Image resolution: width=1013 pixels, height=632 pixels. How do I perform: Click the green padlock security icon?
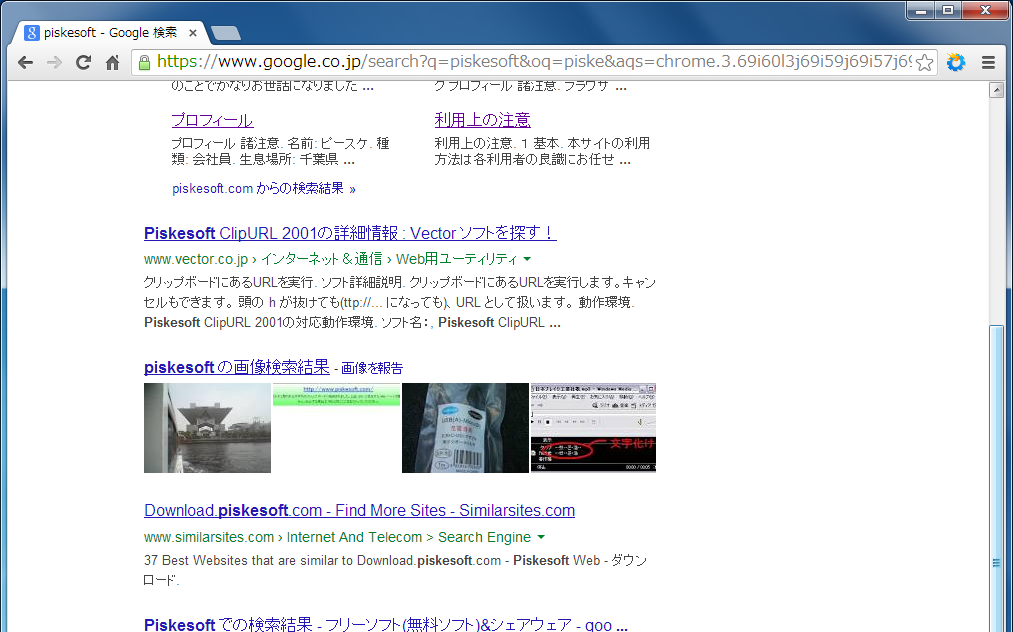[x=145, y=63]
